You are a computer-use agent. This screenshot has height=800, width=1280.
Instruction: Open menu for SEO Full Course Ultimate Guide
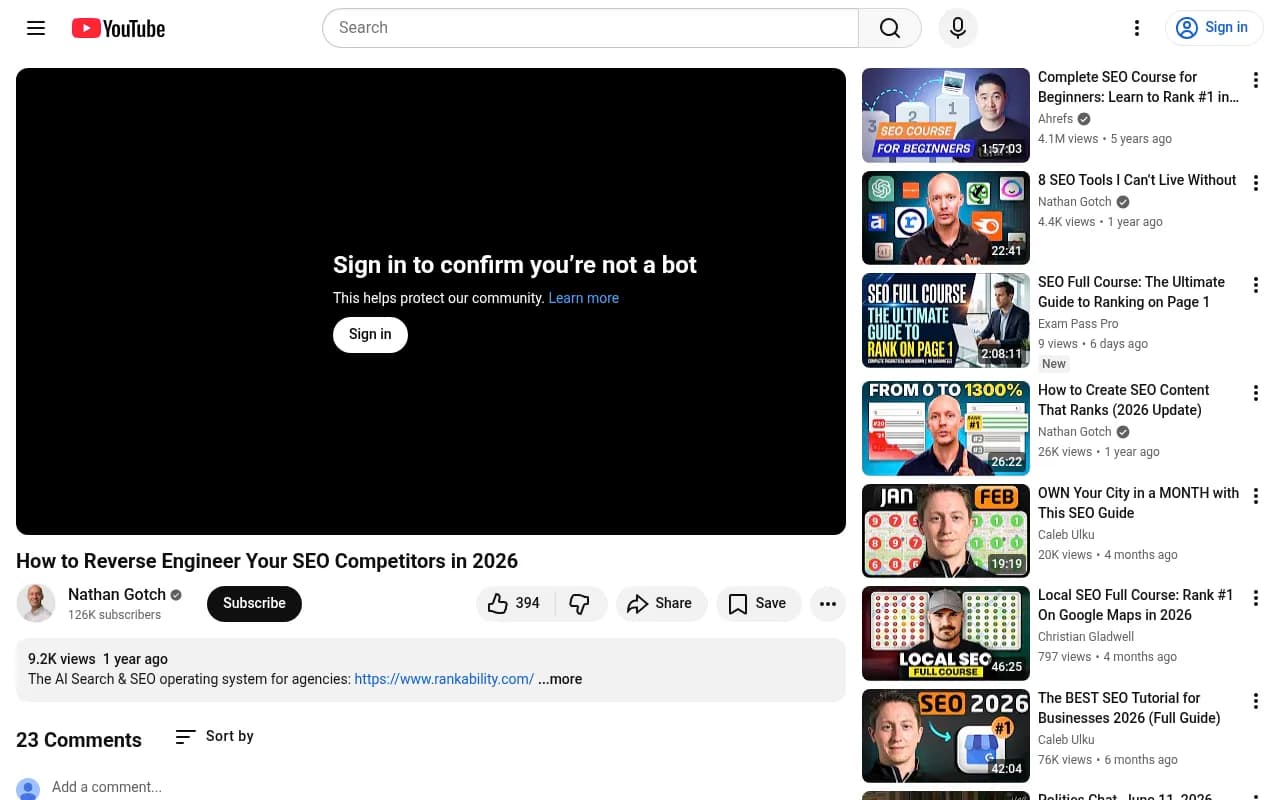pyautogui.click(x=1256, y=285)
